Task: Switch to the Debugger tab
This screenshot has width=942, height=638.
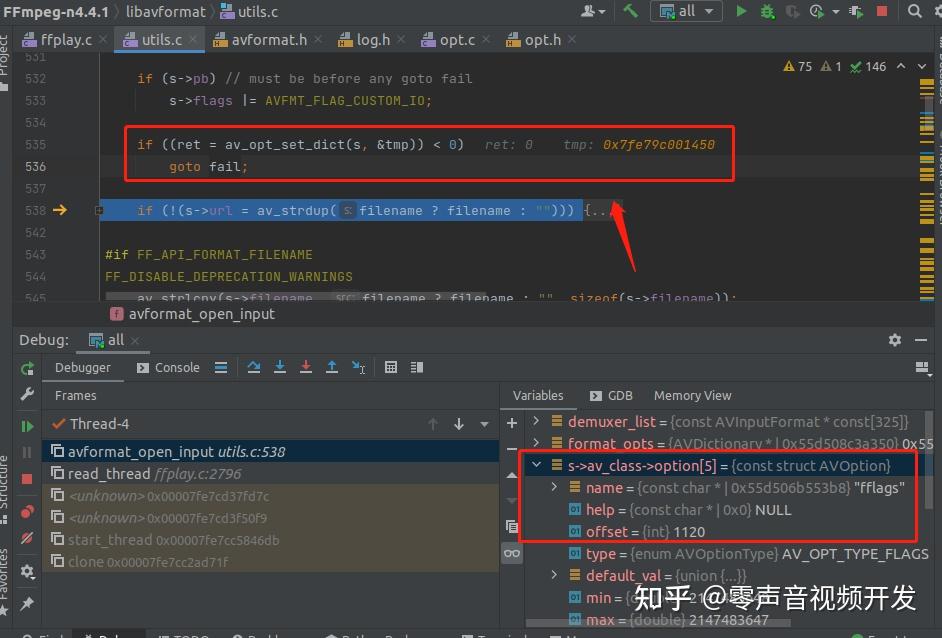Action: pos(83,368)
